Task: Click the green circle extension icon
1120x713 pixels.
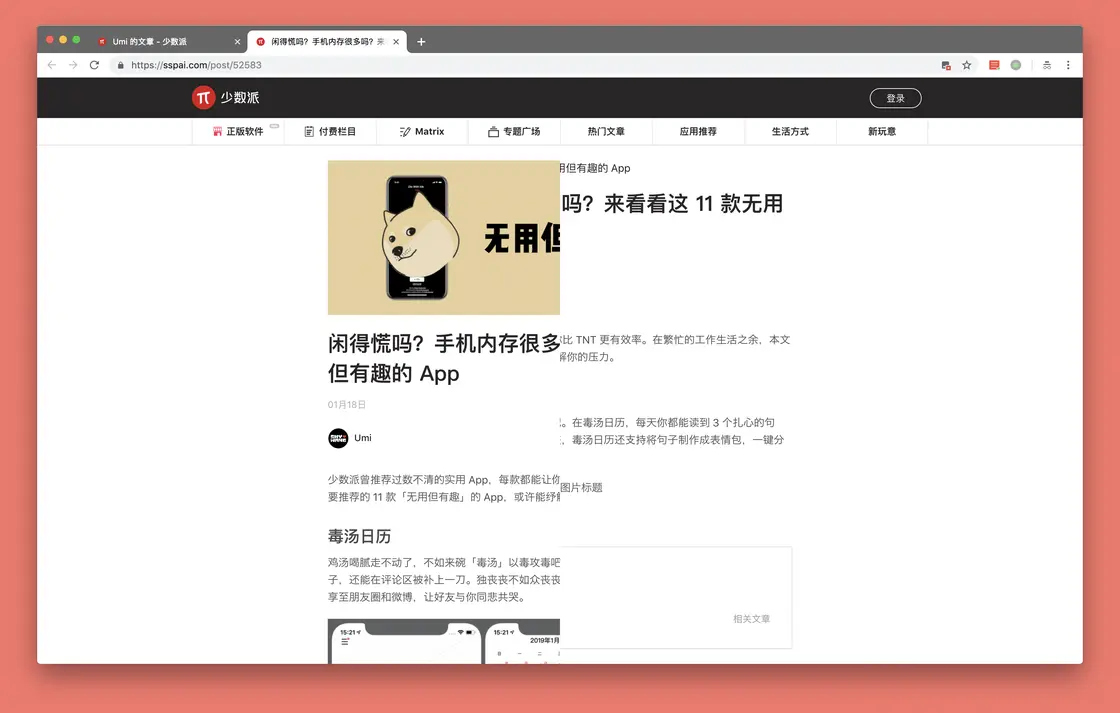Action: pyautogui.click(x=1016, y=64)
